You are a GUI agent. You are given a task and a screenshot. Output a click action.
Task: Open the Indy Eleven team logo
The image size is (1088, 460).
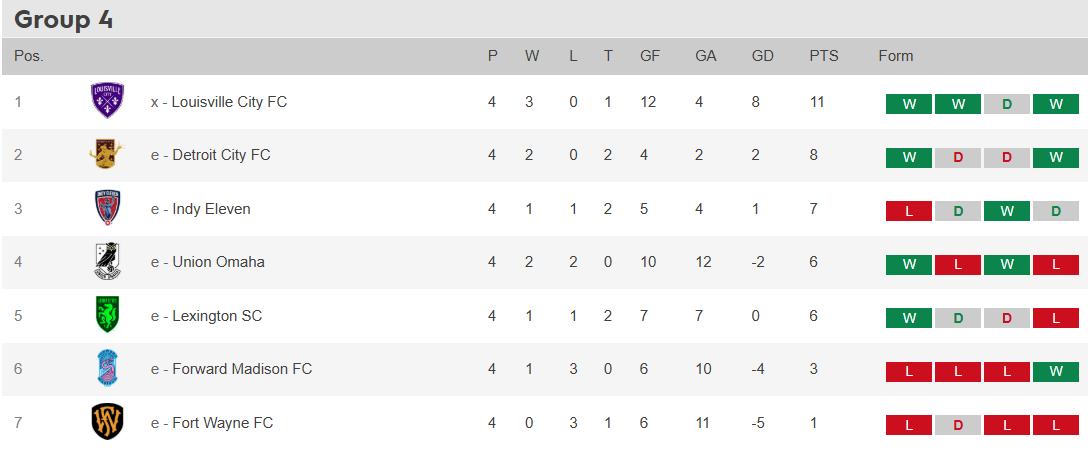(108, 208)
